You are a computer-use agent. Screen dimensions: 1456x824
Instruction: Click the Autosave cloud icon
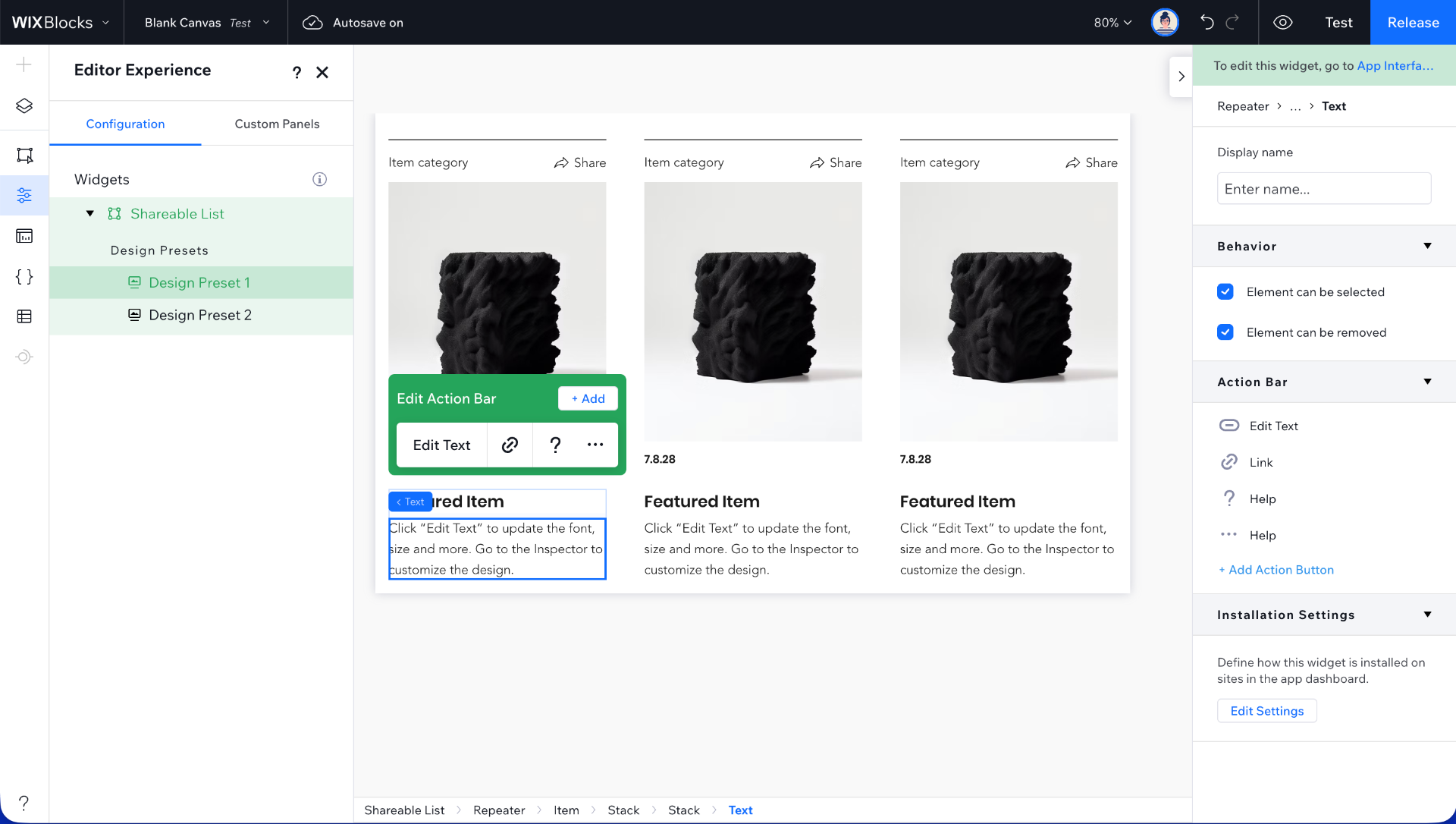click(x=312, y=23)
